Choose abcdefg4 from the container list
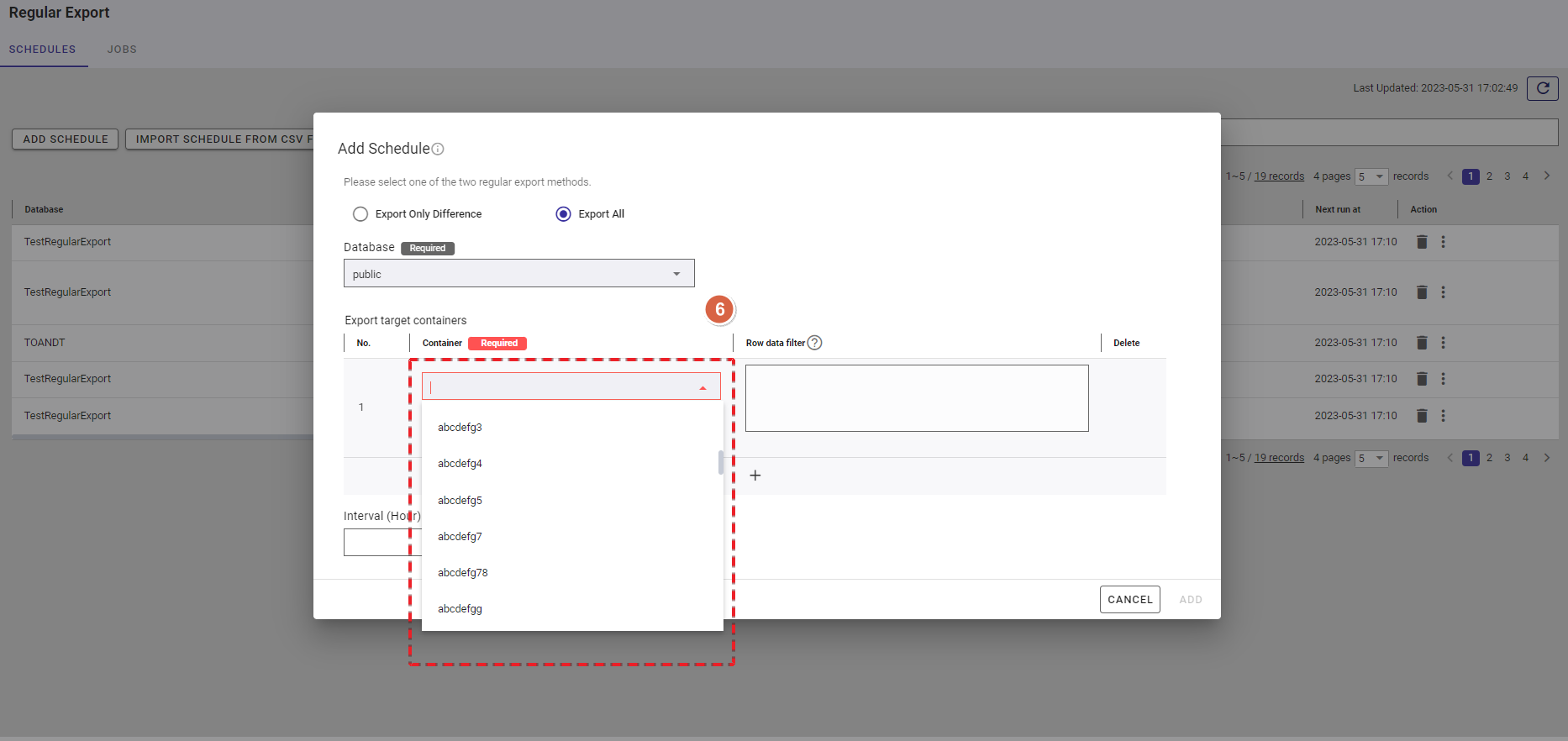 click(460, 464)
